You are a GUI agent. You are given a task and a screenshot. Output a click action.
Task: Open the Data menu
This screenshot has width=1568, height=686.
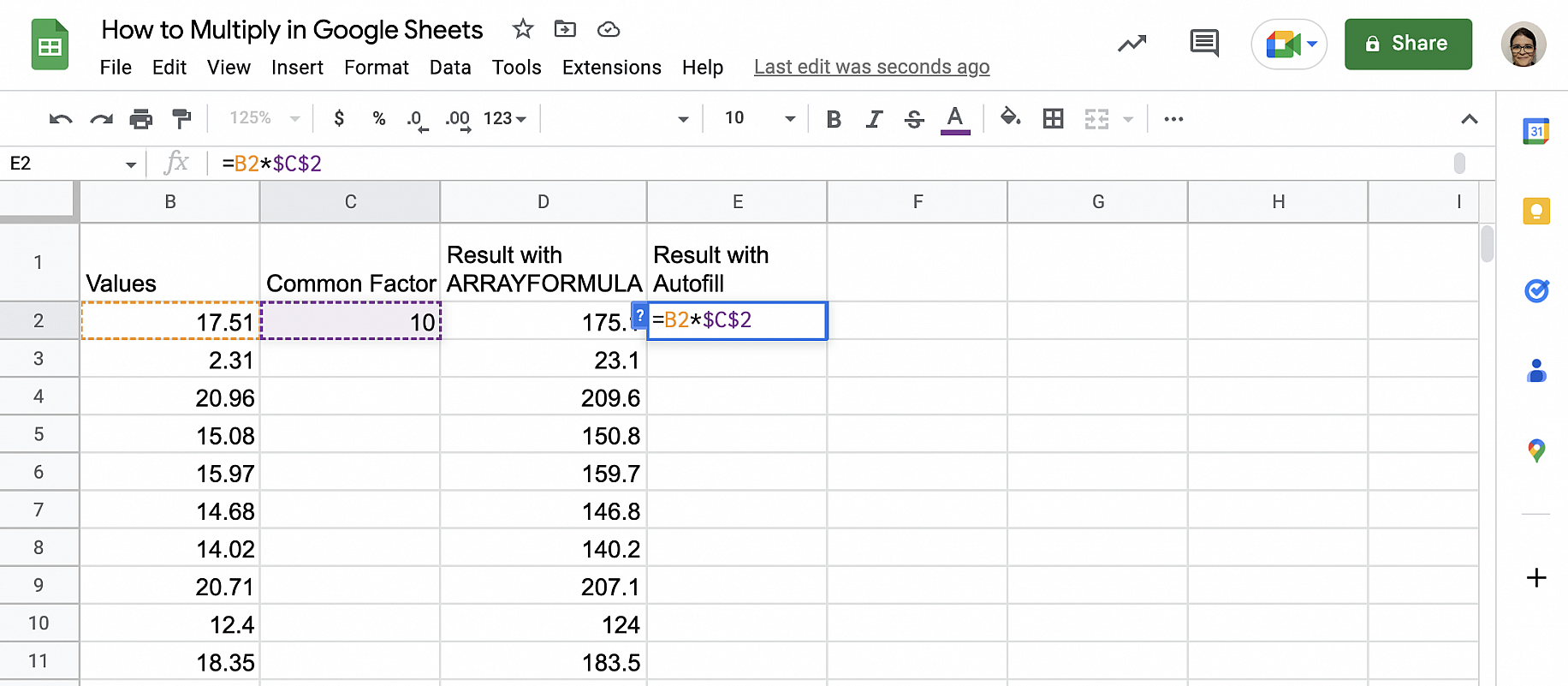pos(450,68)
